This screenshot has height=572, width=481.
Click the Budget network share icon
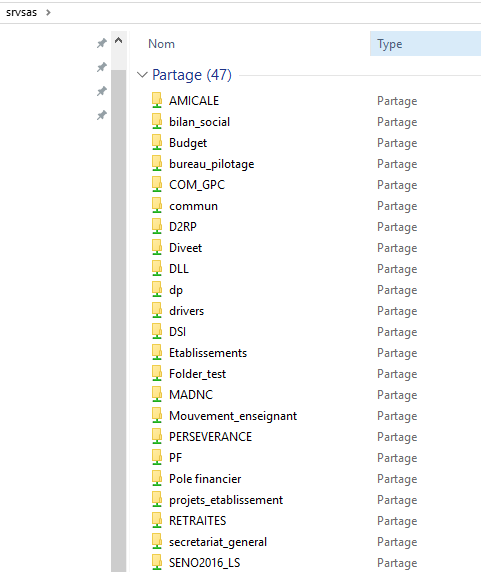(x=157, y=142)
